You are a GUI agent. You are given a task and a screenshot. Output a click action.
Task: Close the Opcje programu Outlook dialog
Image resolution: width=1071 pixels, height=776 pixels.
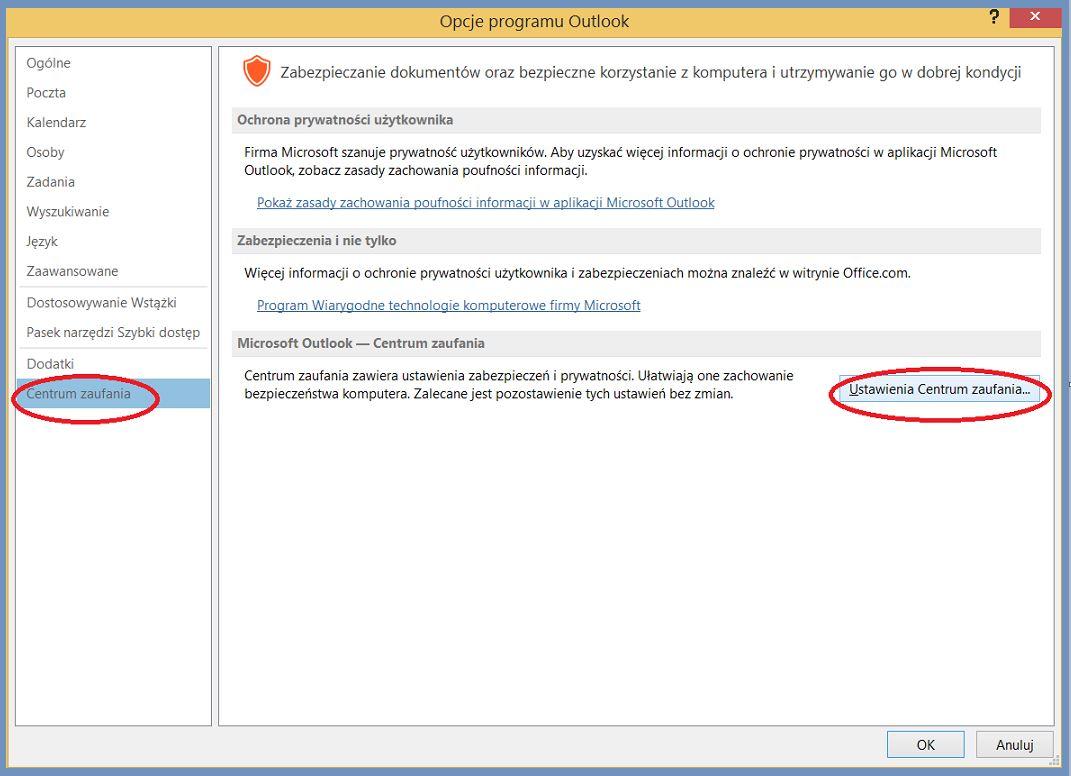[x=1035, y=16]
